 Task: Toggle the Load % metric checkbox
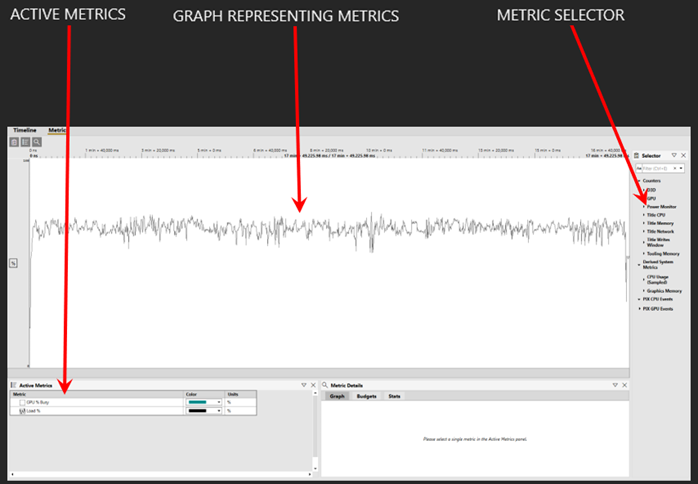(x=22, y=411)
